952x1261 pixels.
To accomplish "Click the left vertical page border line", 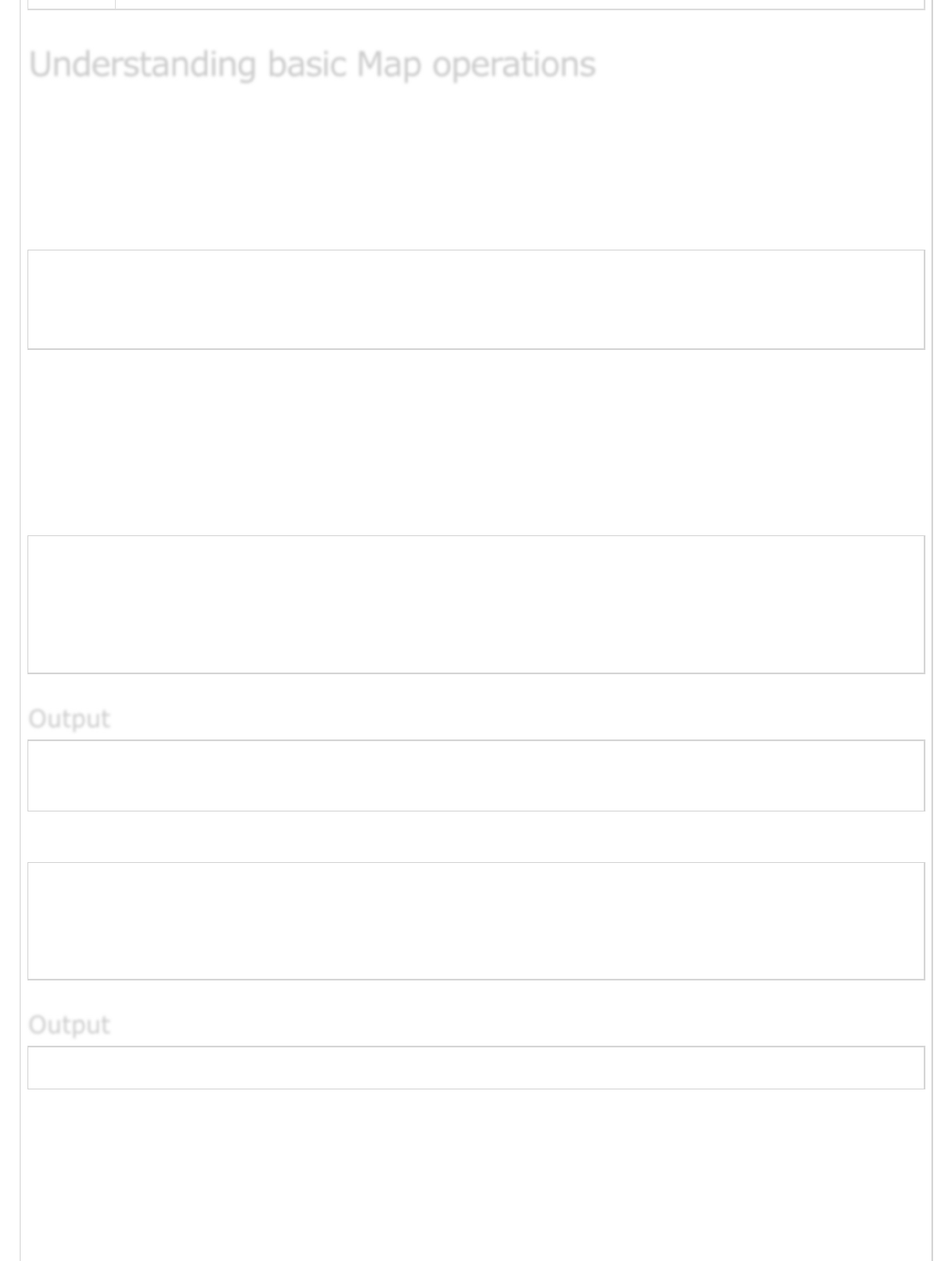I will coord(21,630).
